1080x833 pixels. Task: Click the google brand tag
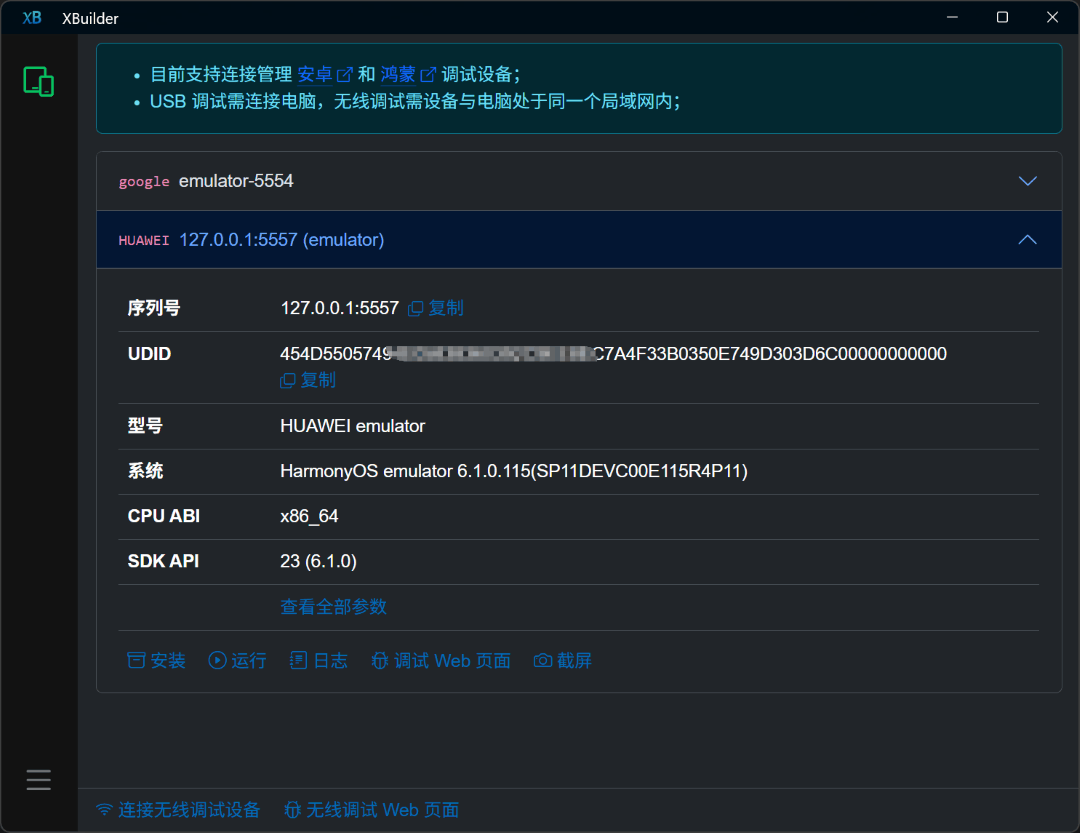(x=144, y=181)
